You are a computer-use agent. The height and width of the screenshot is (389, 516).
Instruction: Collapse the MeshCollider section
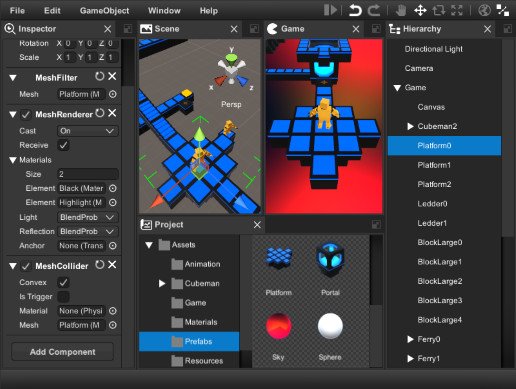pyautogui.click(x=13, y=266)
